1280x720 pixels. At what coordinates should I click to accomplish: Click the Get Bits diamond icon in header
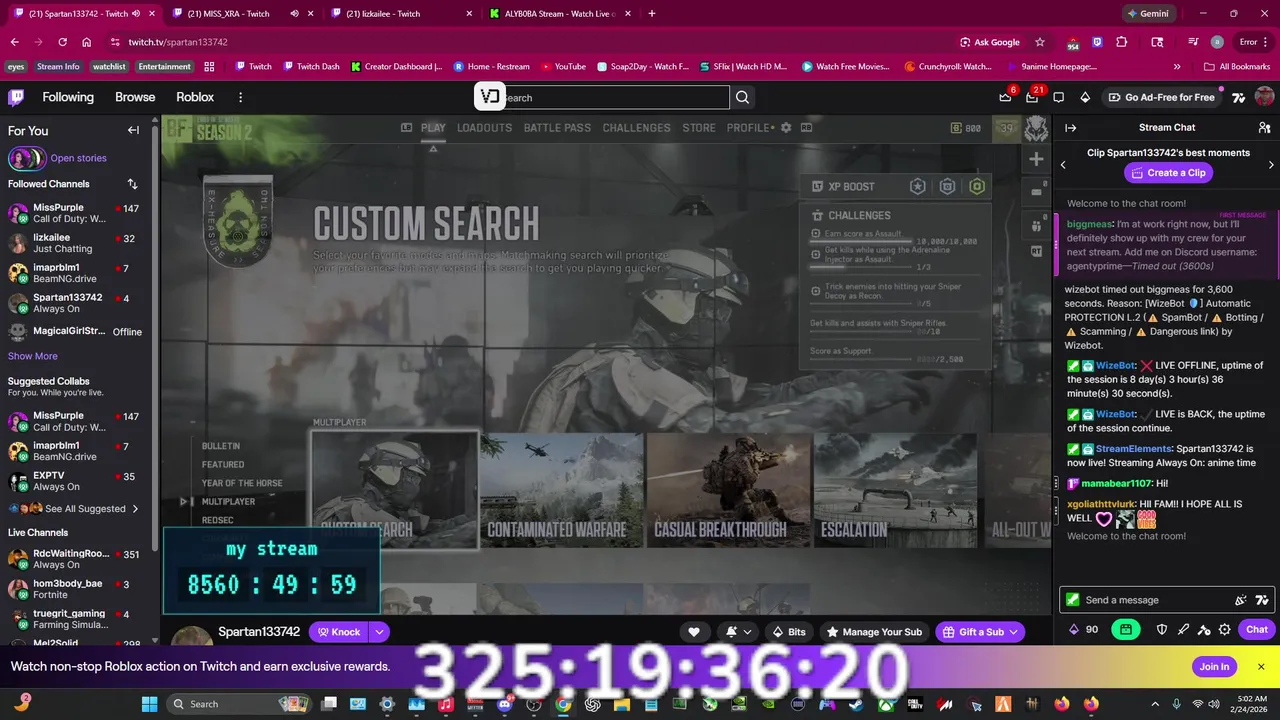(1085, 97)
